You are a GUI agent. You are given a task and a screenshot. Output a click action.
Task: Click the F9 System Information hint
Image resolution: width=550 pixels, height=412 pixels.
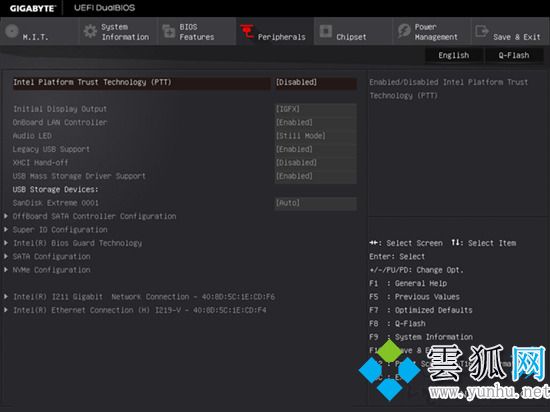click(x=421, y=337)
